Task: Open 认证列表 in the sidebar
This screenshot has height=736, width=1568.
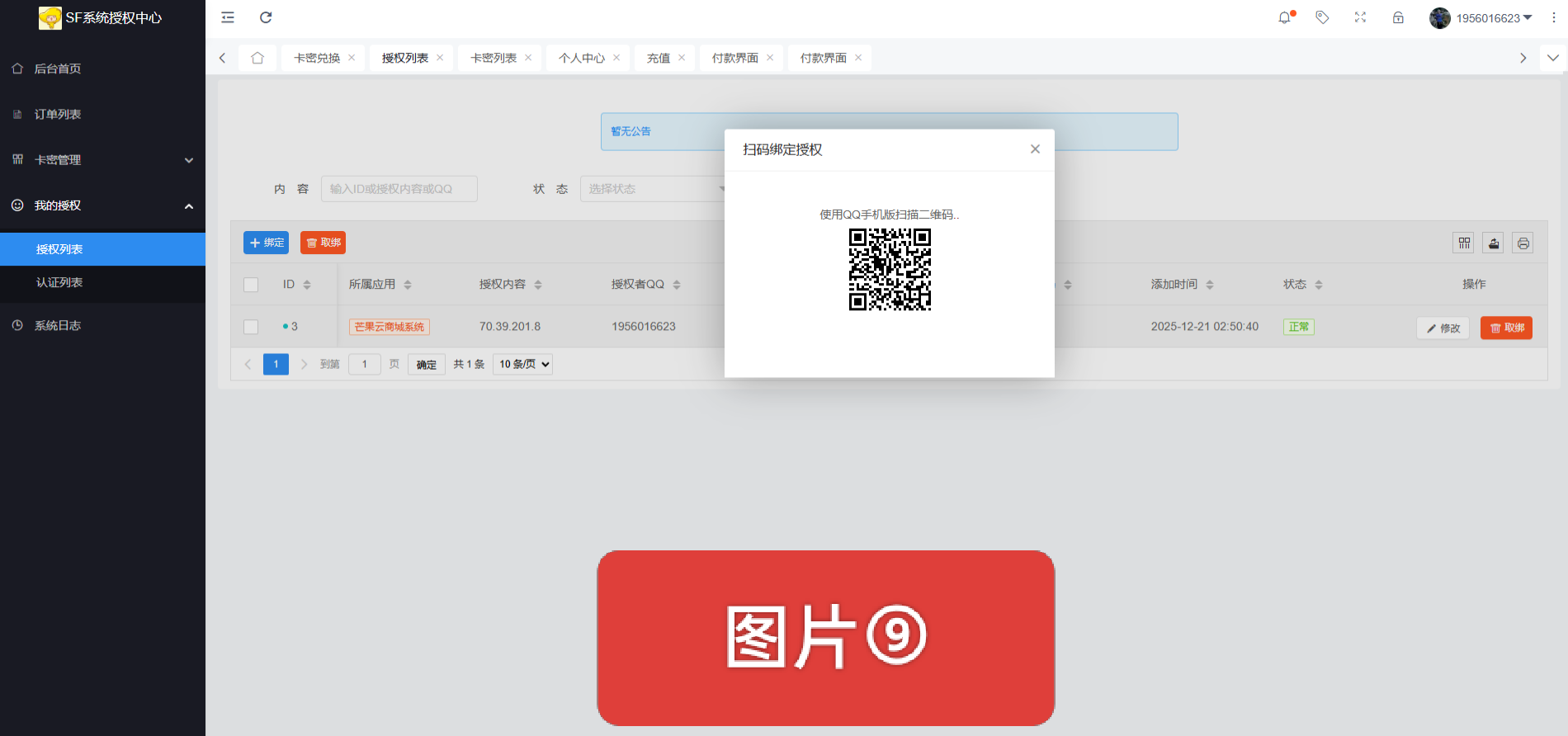Action: (59, 282)
